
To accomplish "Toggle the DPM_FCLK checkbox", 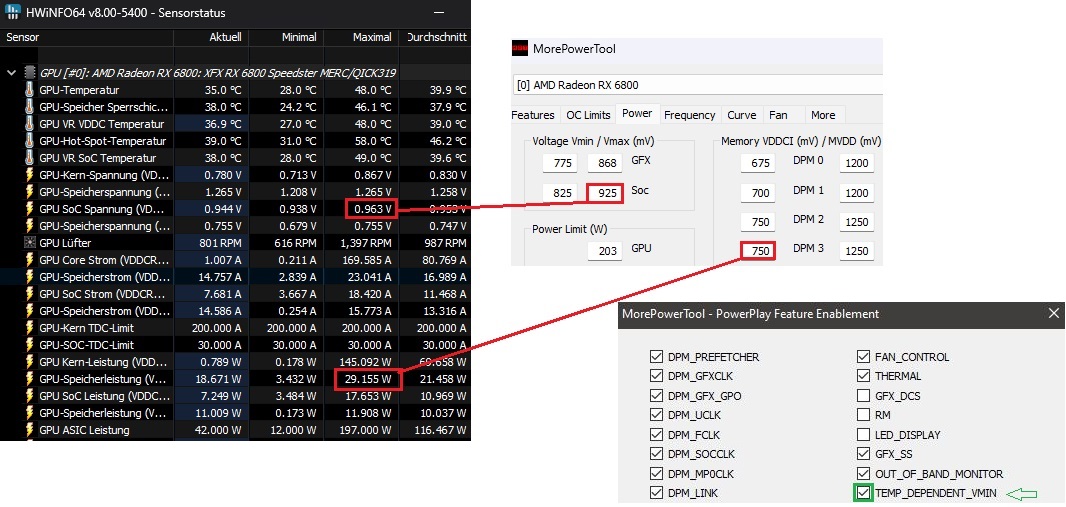I will pos(656,434).
